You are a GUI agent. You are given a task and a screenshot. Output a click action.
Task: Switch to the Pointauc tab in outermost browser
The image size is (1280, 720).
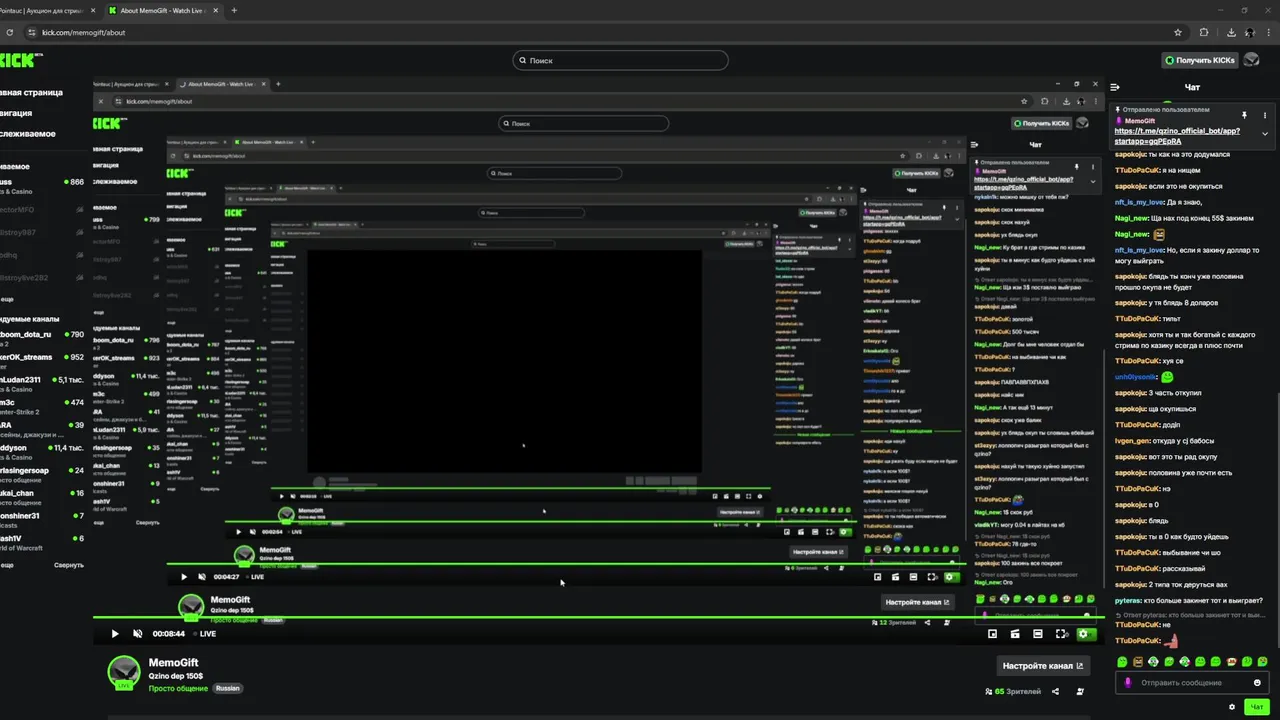(40, 10)
